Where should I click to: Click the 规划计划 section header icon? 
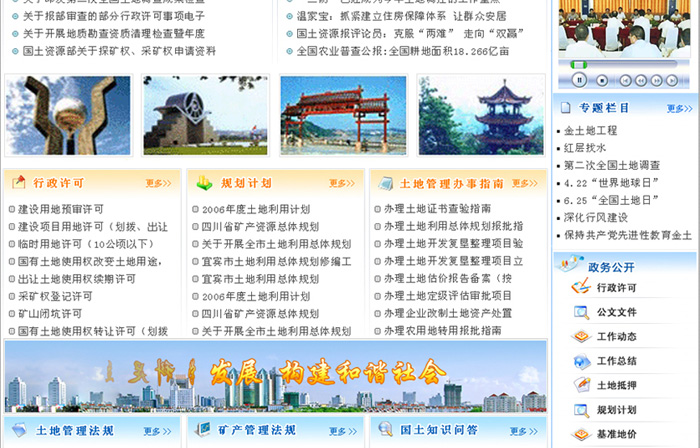(x=204, y=183)
